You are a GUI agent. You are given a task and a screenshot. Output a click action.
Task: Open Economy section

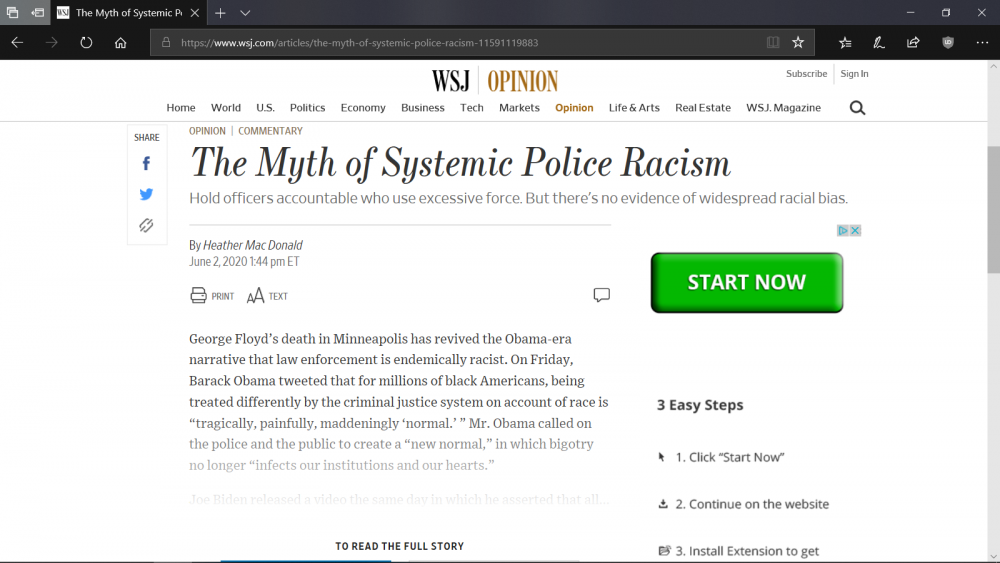click(x=363, y=108)
